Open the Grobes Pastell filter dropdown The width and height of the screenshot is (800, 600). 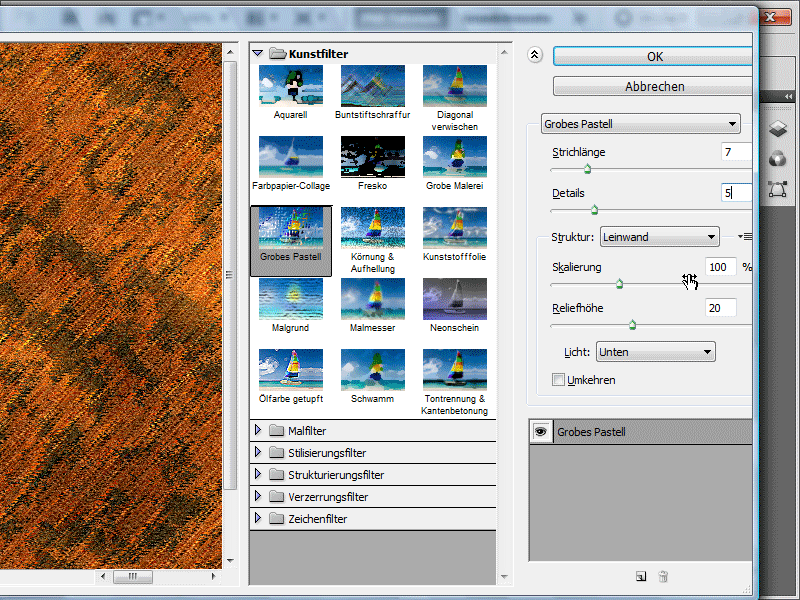point(640,123)
